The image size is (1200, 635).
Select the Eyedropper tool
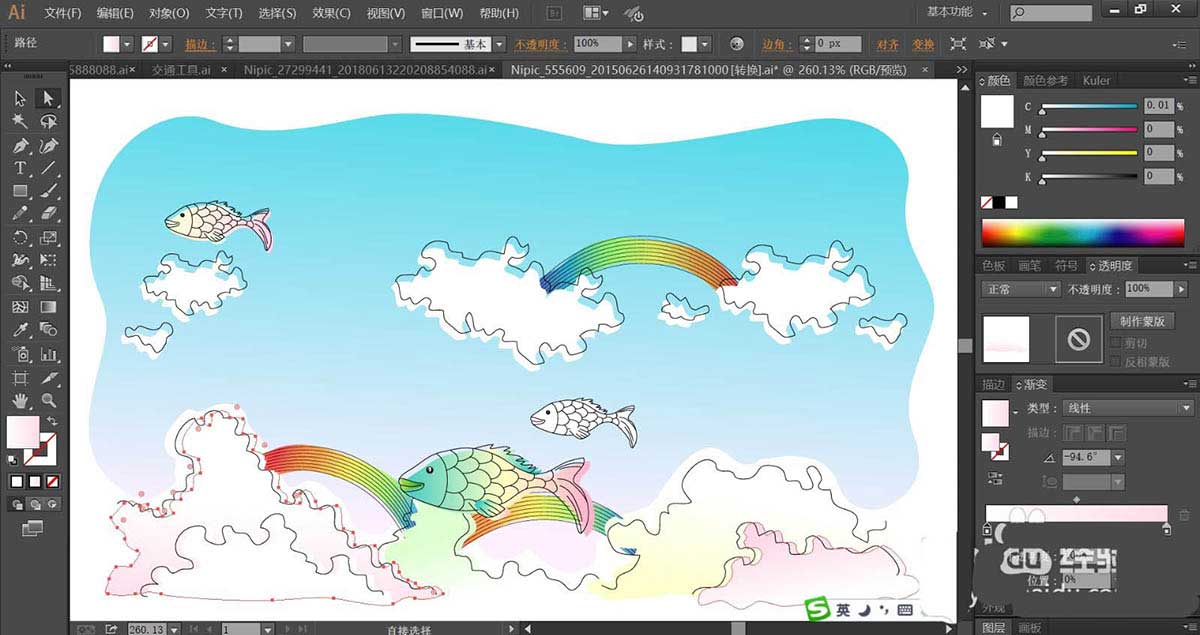[20, 330]
